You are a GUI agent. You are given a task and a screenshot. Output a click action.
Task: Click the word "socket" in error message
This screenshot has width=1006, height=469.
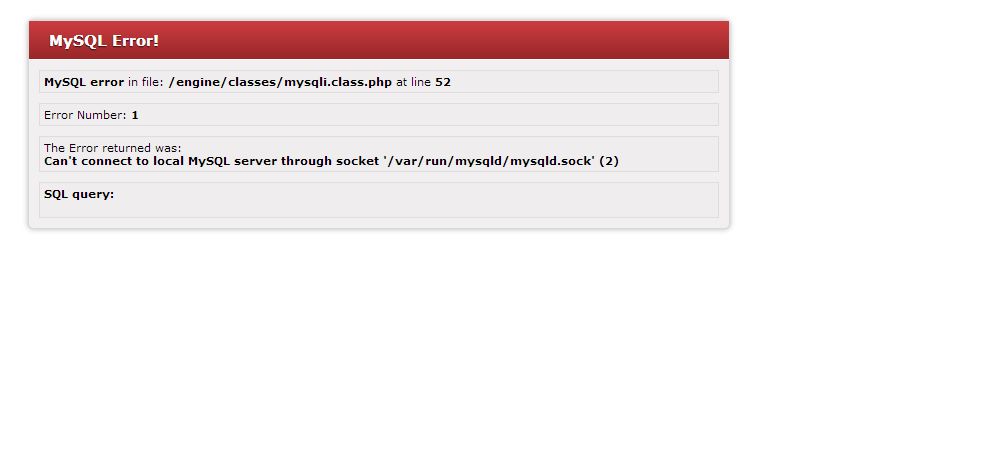357,161
